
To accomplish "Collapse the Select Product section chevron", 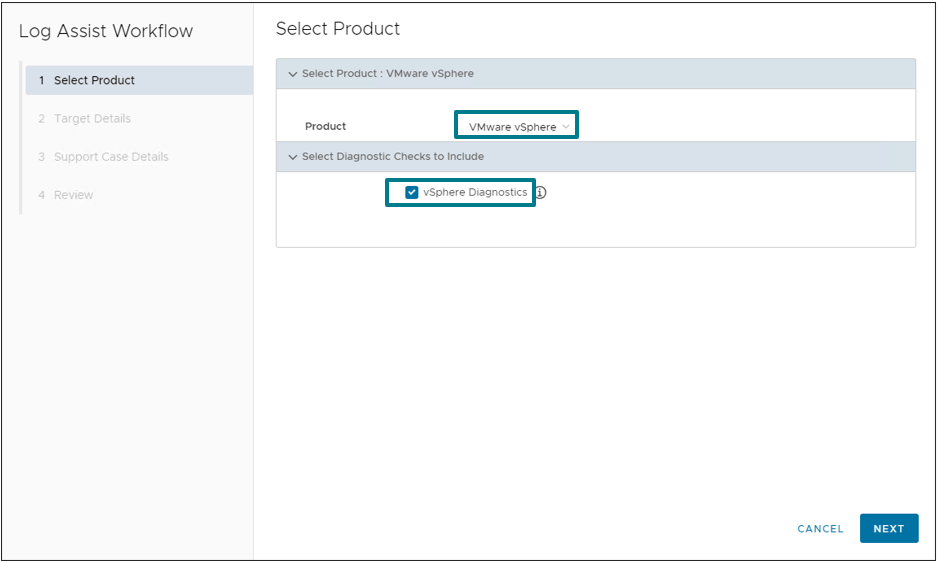I will coord(293,74).
